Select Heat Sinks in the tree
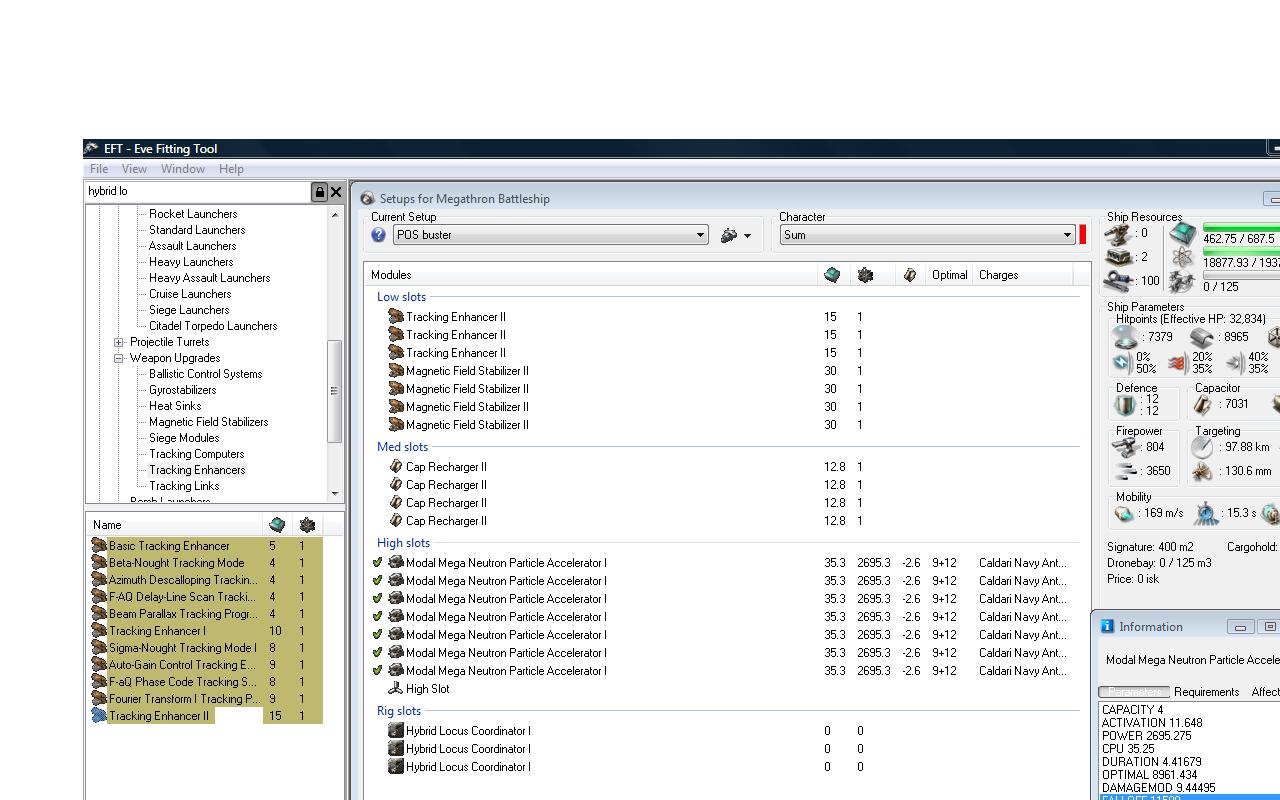1280x800 pixels. pos(175,406)
